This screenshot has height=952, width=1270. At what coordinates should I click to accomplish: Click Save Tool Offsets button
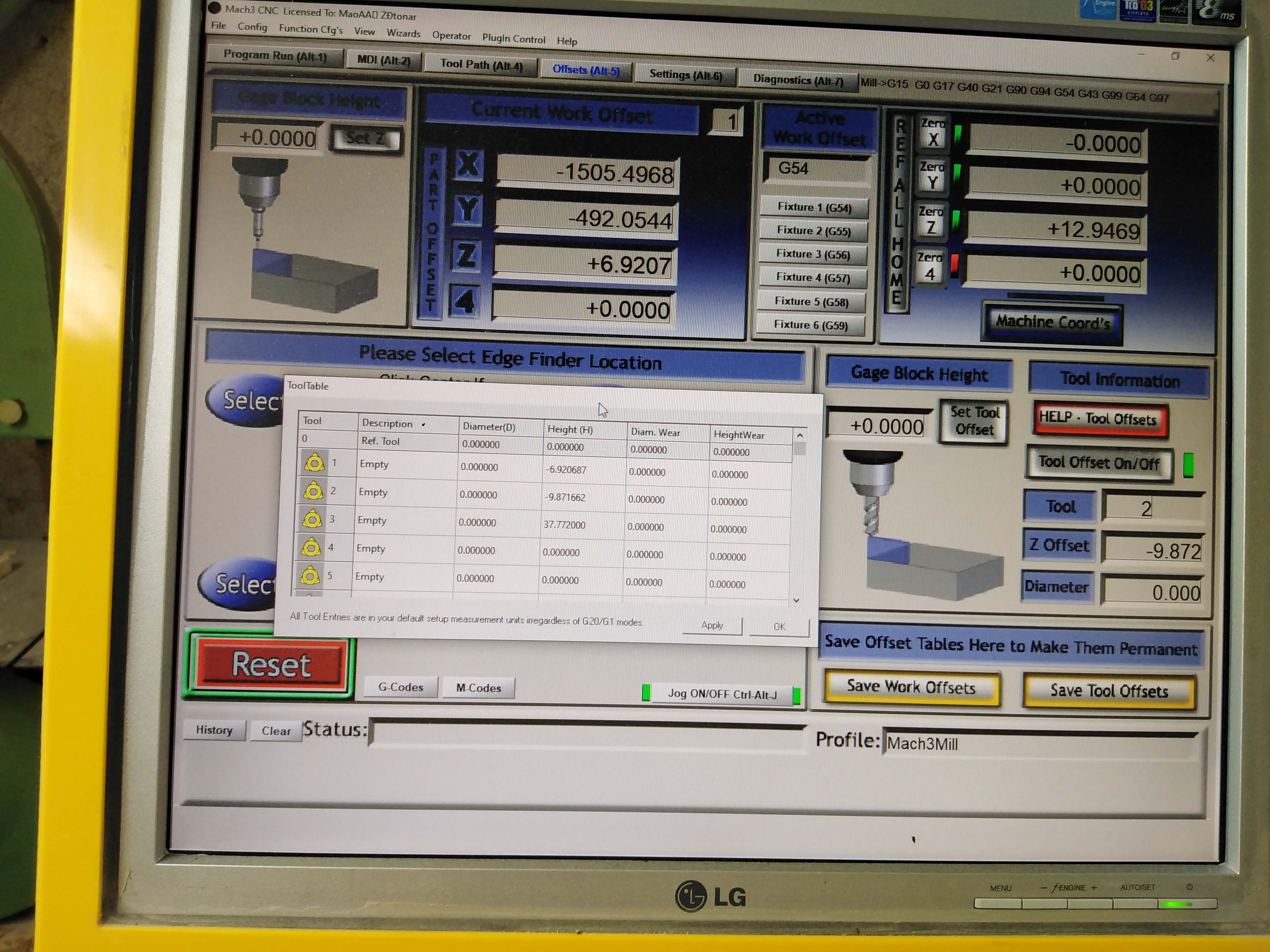click(1109, 691)
